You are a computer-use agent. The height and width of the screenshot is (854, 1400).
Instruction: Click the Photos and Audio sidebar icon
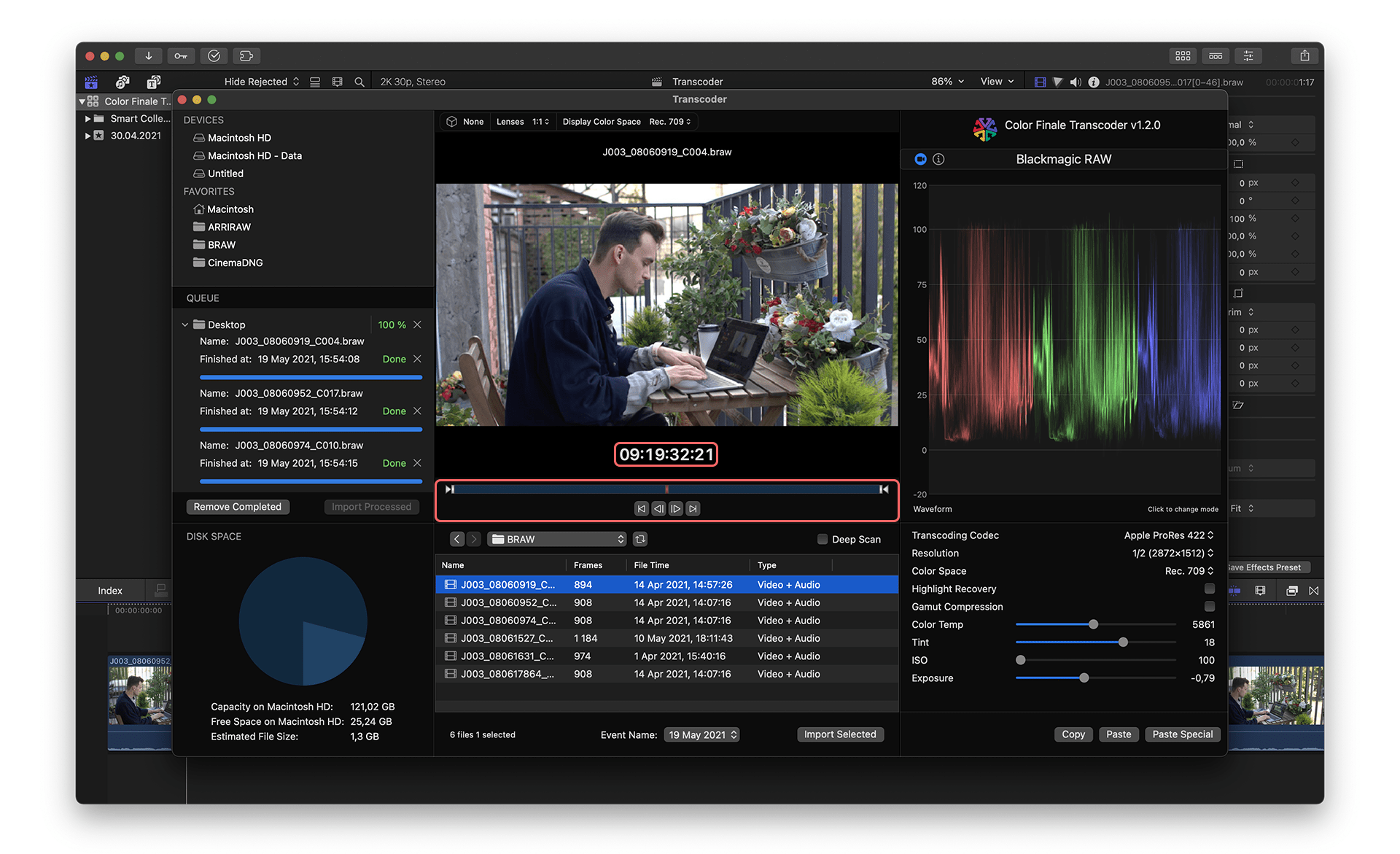click(121, 82)
